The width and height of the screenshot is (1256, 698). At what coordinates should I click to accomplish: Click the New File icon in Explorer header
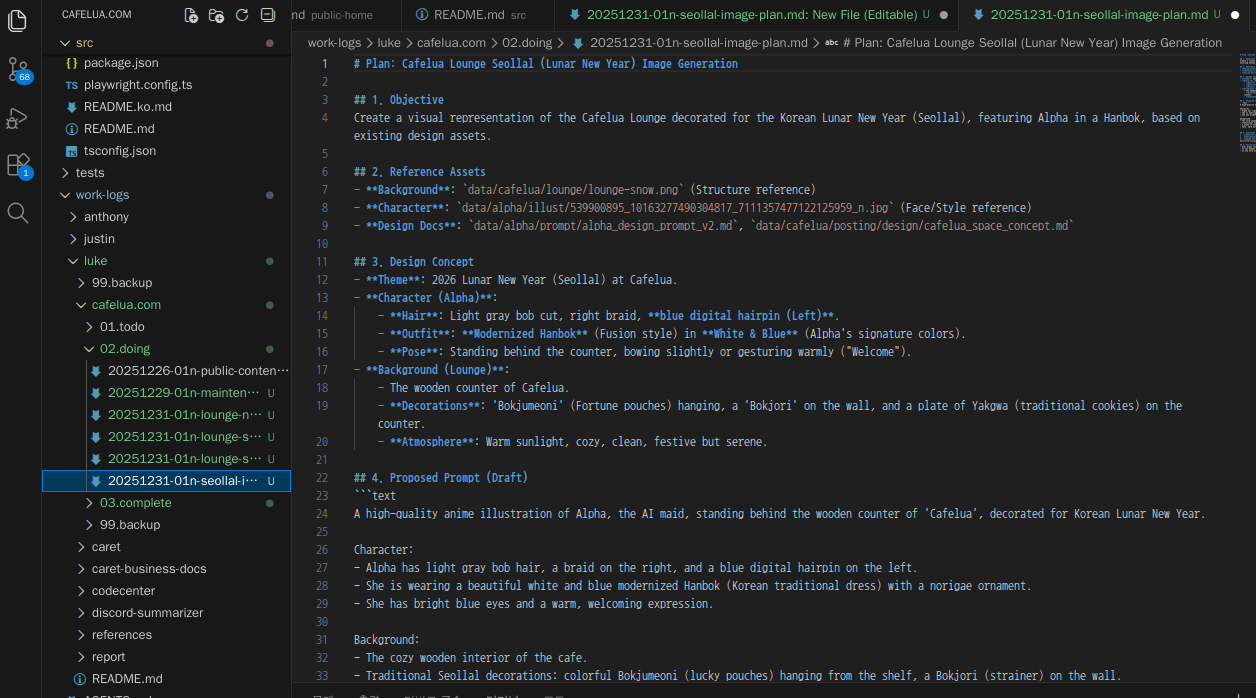pos(191,15)
